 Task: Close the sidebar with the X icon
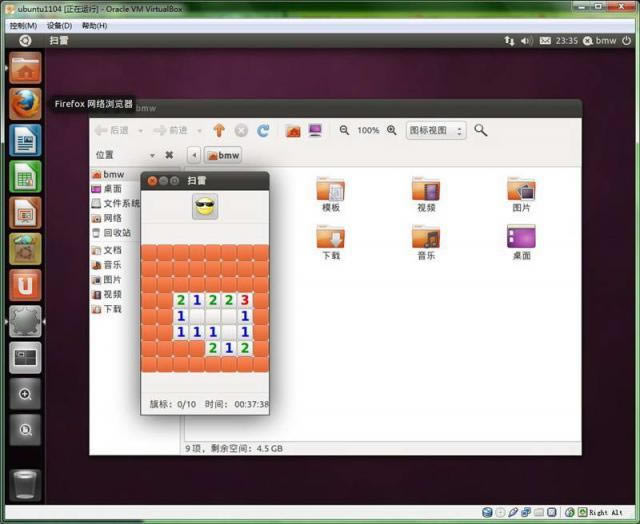coord(169,155)
